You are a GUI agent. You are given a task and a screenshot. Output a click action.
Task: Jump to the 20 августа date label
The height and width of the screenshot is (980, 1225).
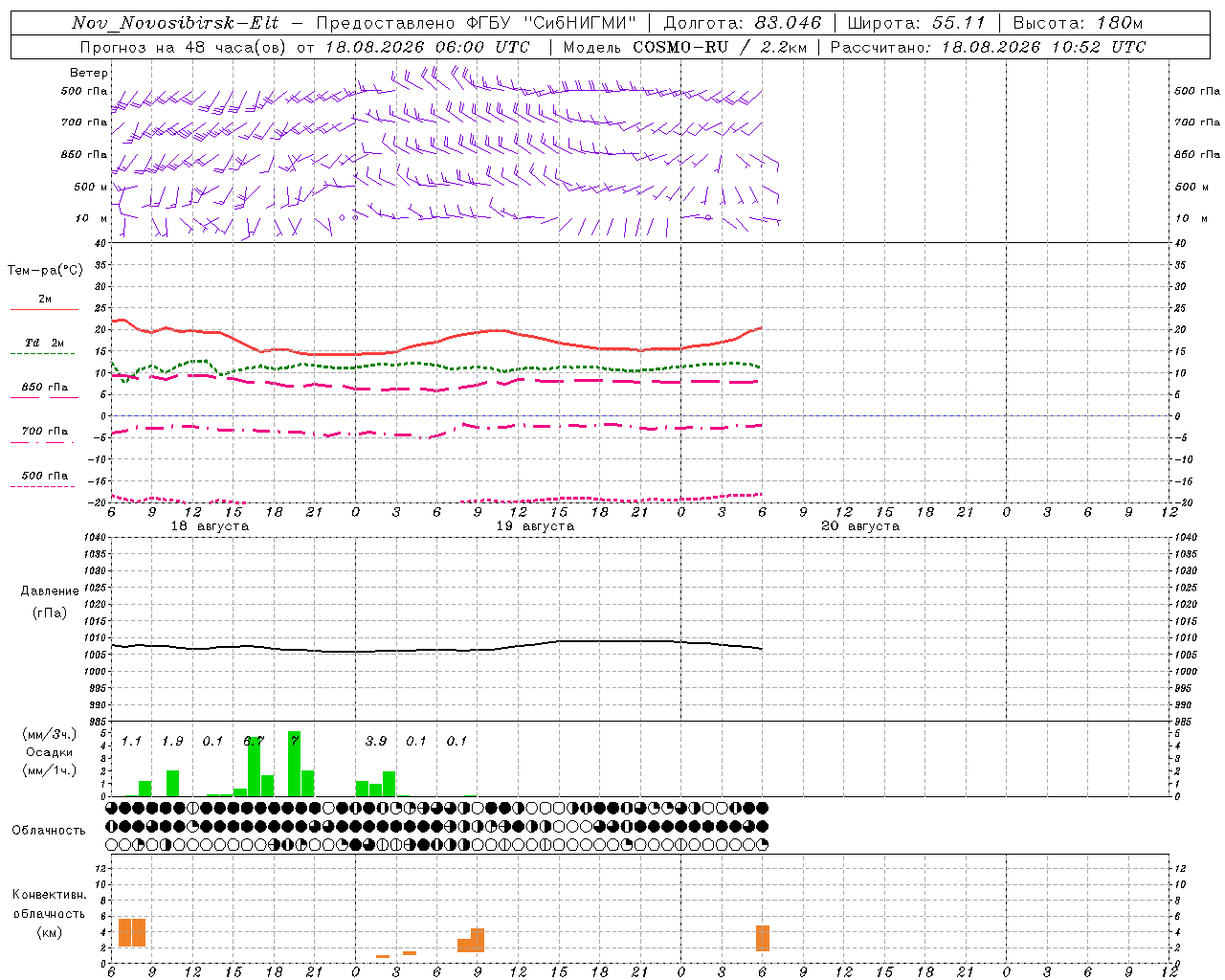click(860, 526)
